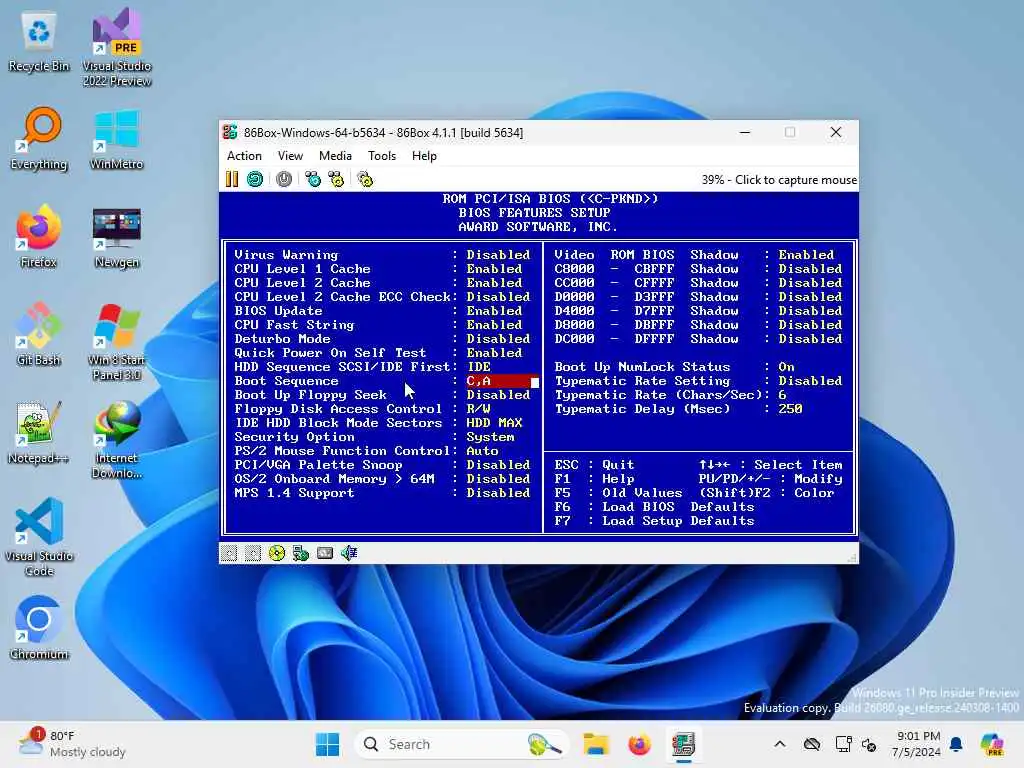1024x768 pixels.
Task: Select Internet Download Manager desktop shortcut
Action: pos(117,440)
